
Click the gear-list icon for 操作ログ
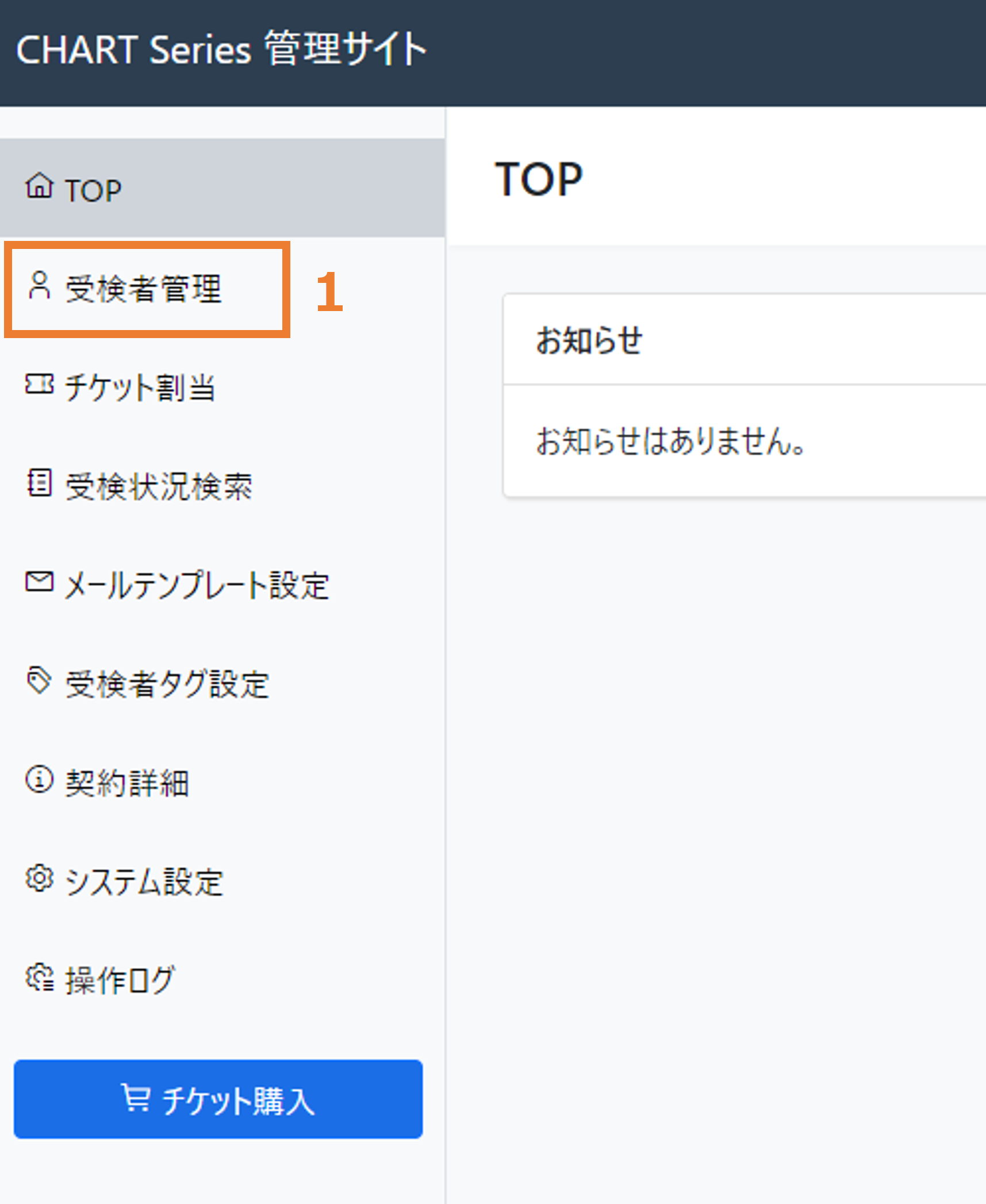(x=39, y=978)
